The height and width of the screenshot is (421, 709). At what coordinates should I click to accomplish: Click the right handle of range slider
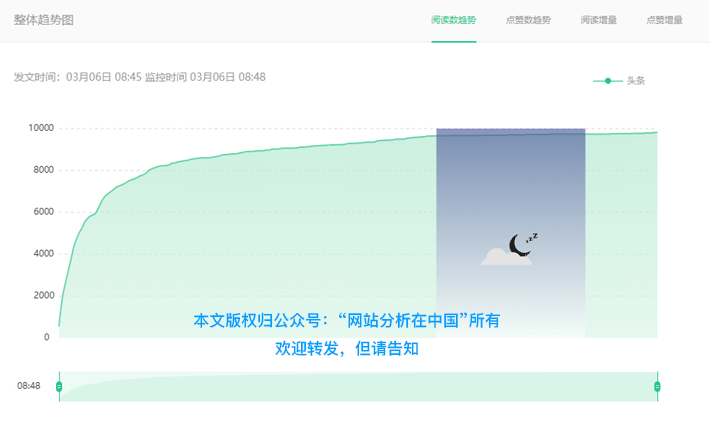pos(657,386)
